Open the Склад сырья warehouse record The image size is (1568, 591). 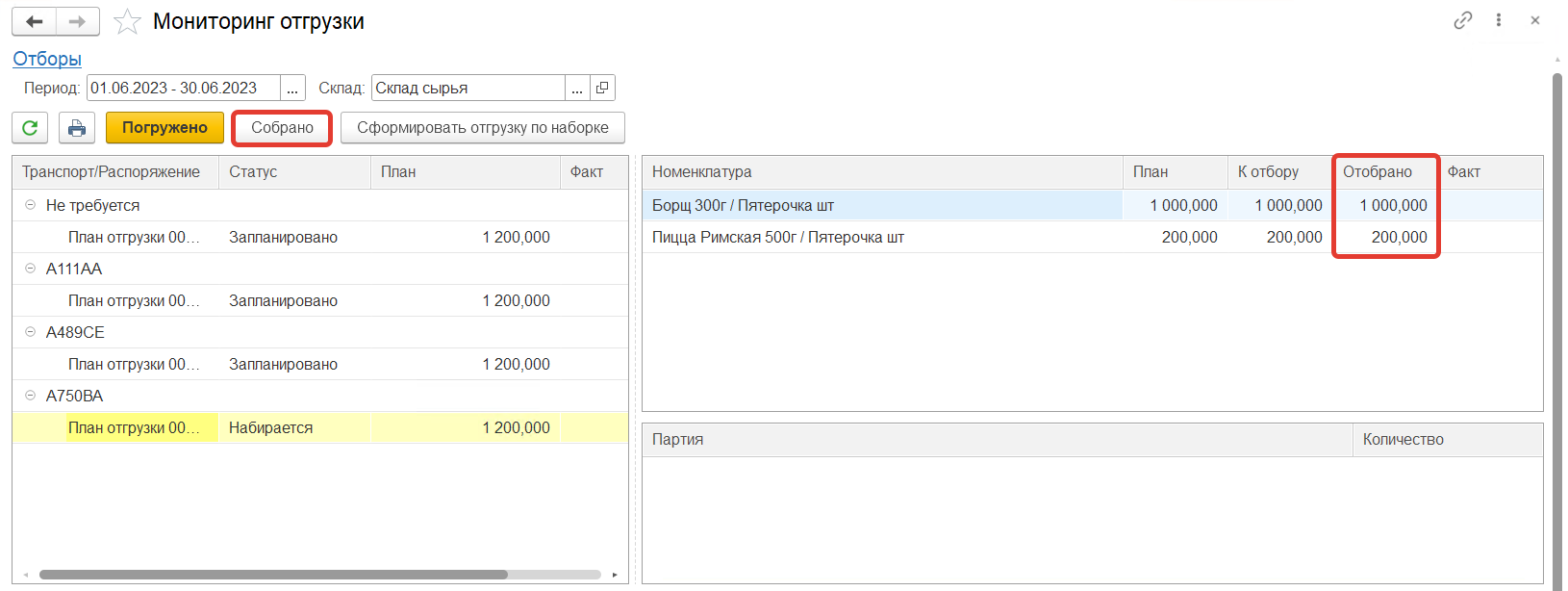602,88
